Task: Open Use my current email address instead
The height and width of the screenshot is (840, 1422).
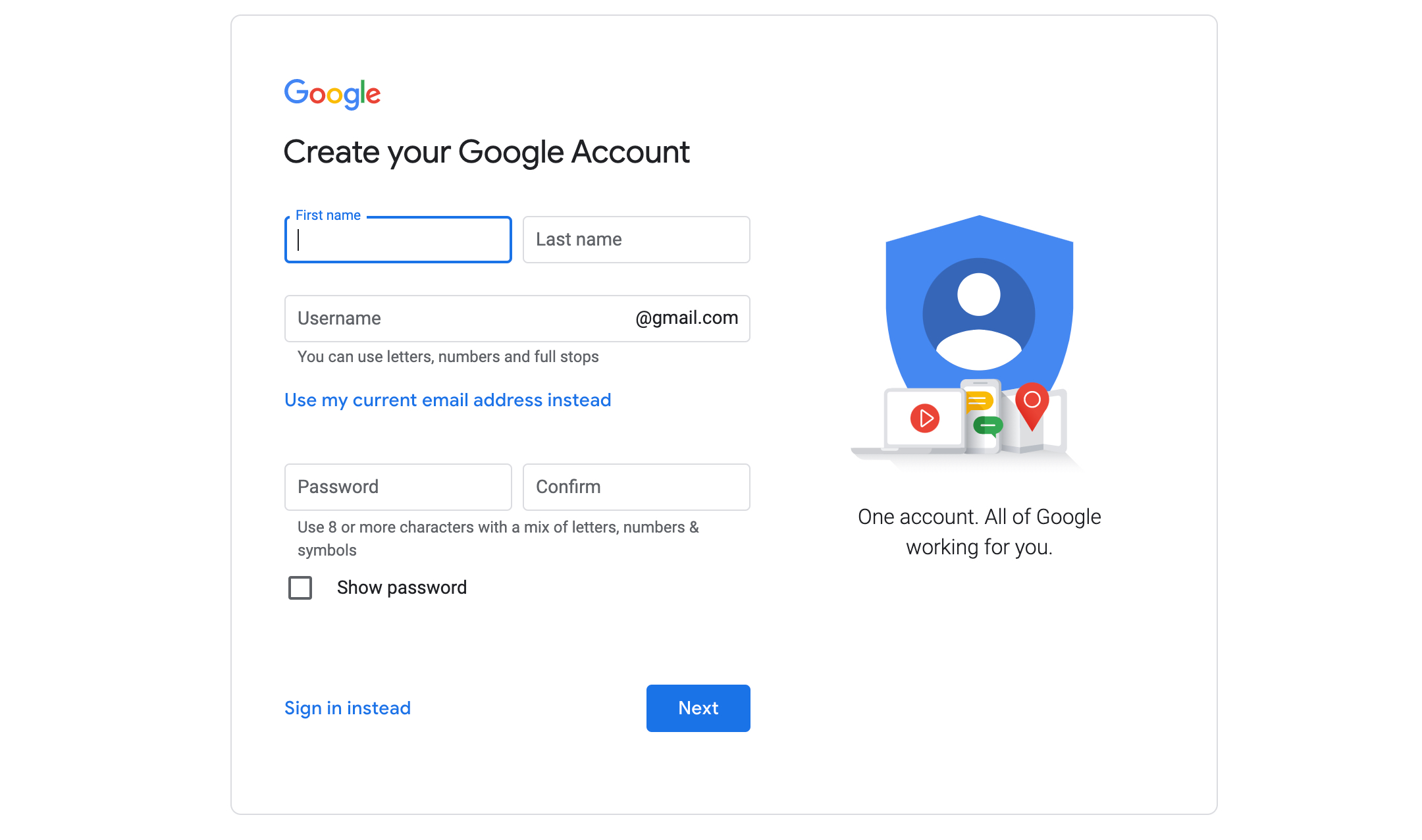Action: click(x=448, y=400)
